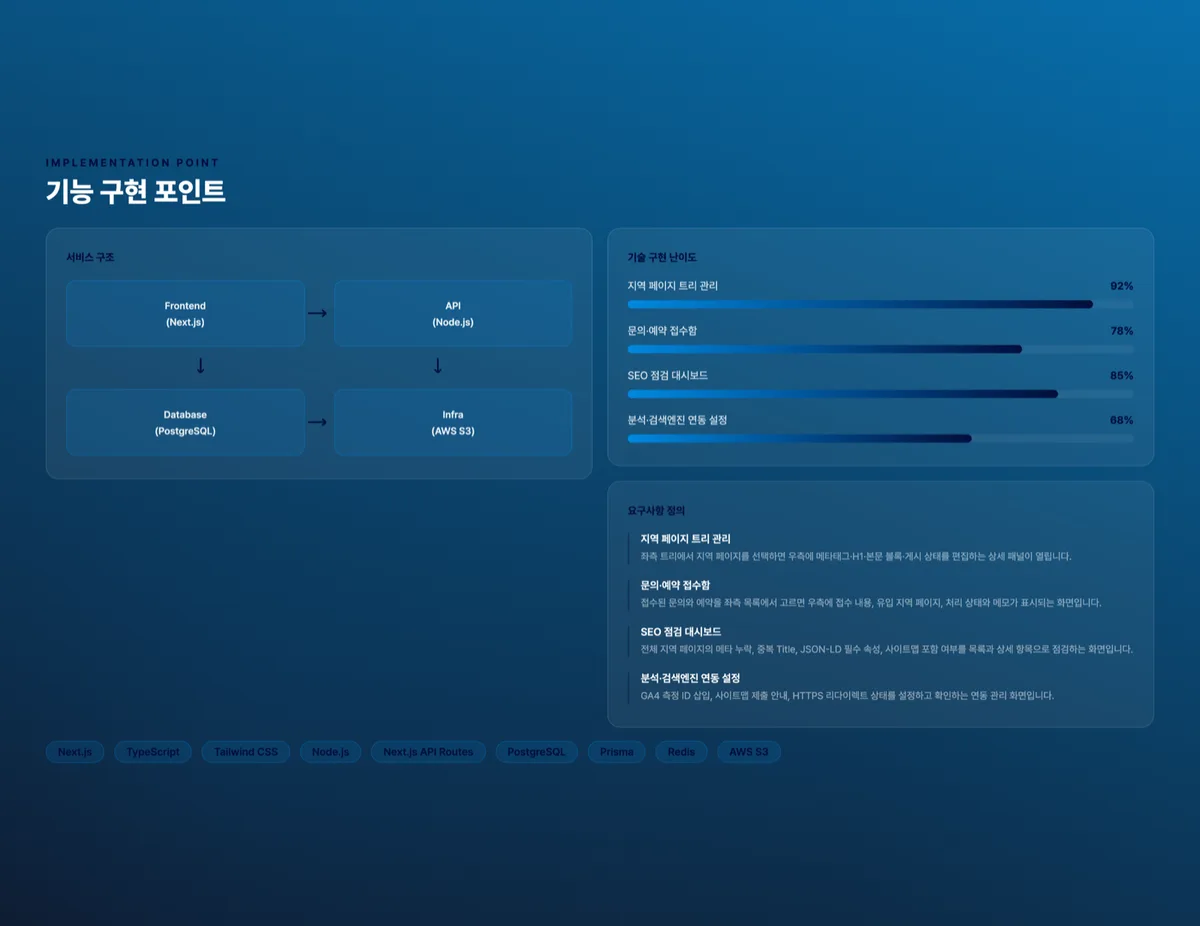Click the description starting with 좌측 트리에서
The height and width of the screenshot is (926, 1200).
(856, 556)
